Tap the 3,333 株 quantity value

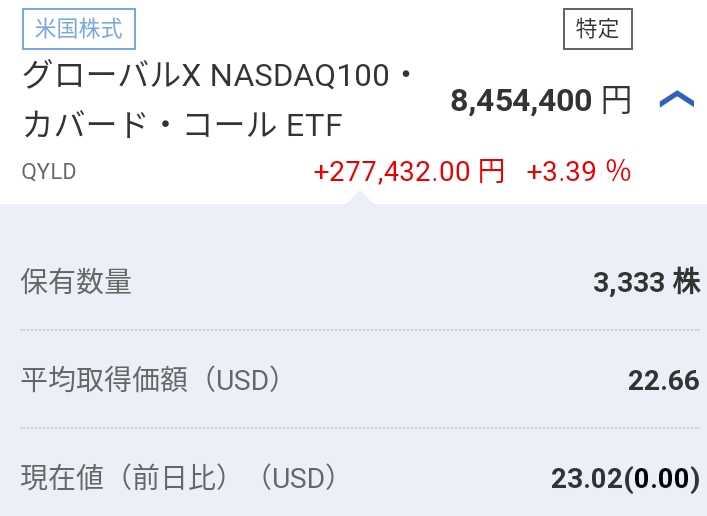point(647,282)
